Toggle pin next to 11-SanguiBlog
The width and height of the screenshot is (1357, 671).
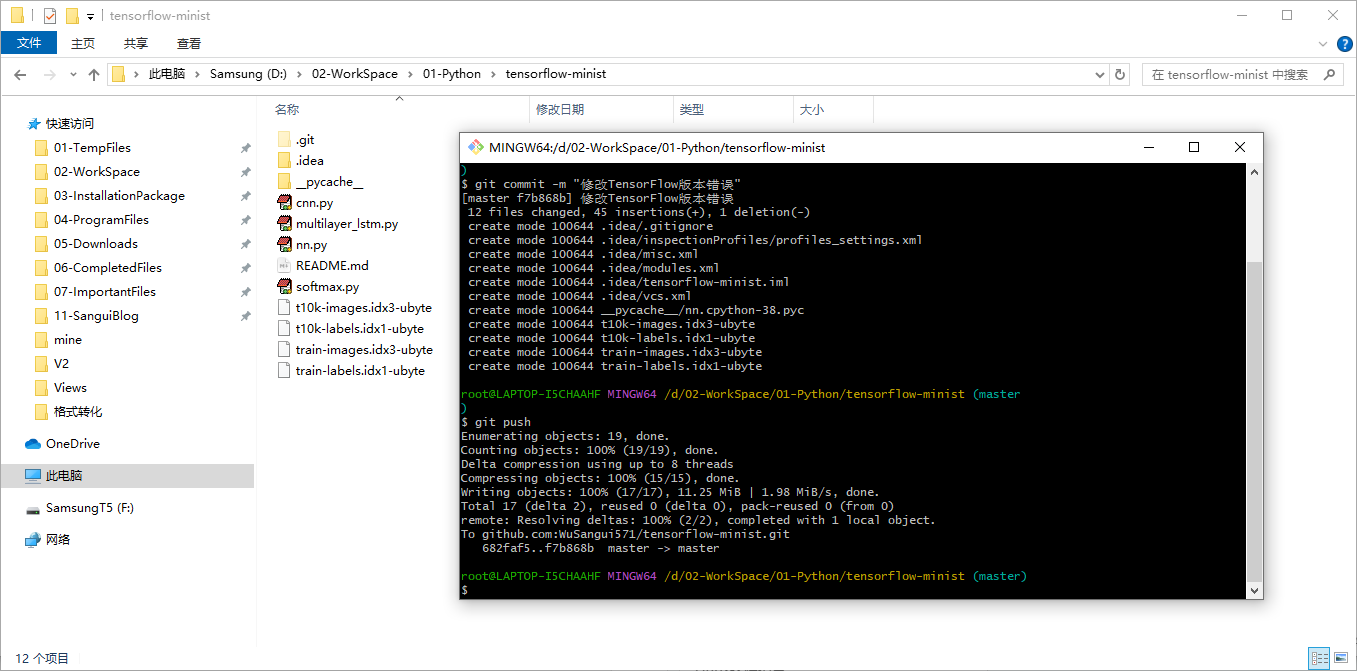(245, 316)
